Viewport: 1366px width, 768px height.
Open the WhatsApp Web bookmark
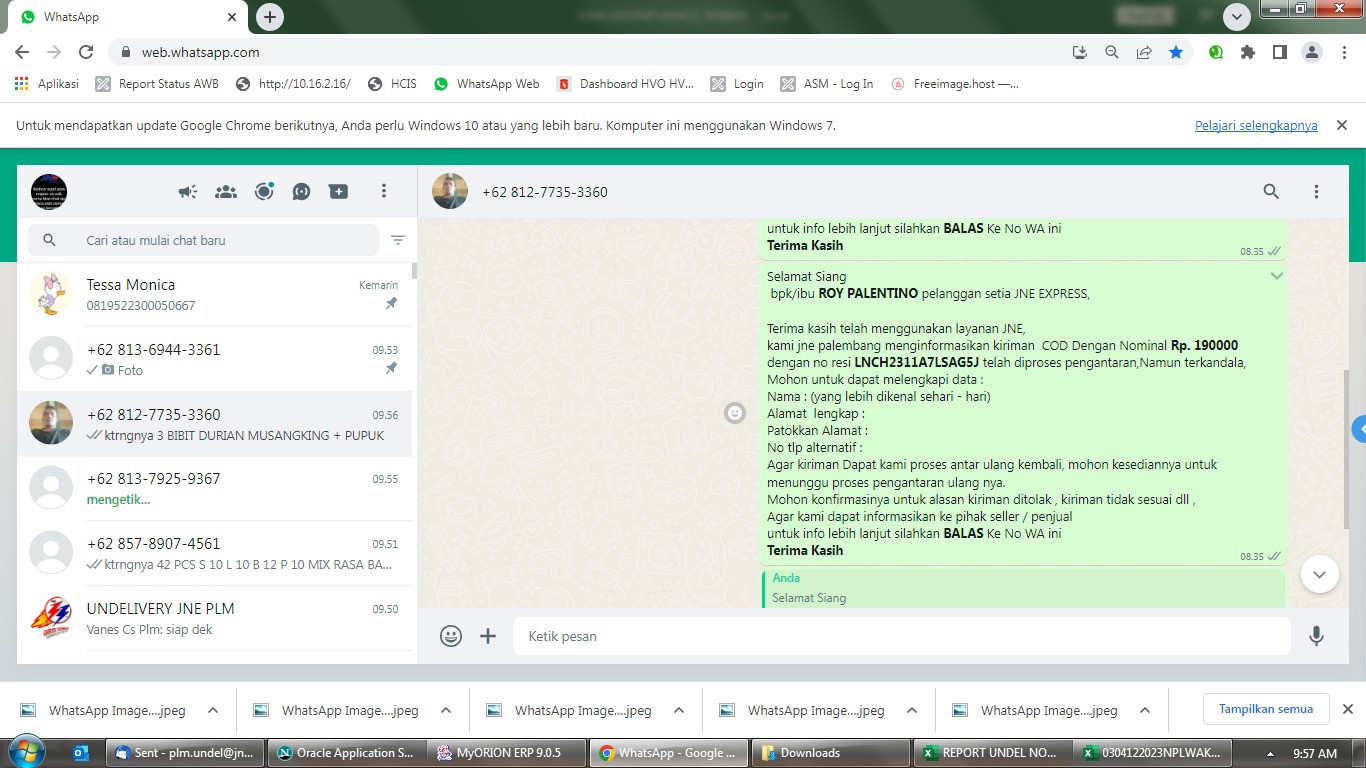[487, 84]
